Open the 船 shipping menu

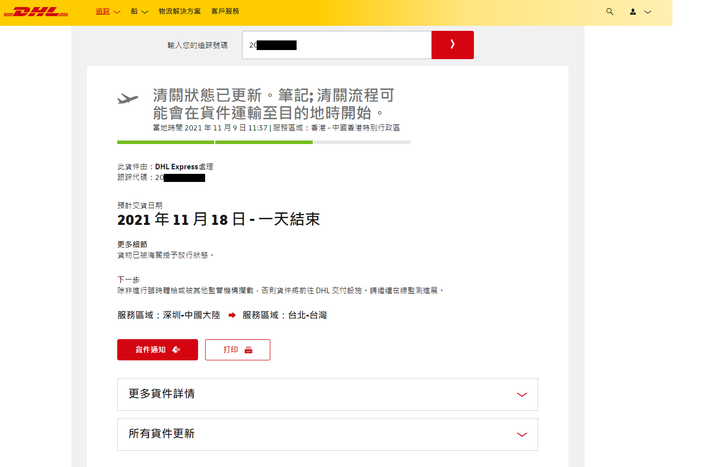[139, 11]
